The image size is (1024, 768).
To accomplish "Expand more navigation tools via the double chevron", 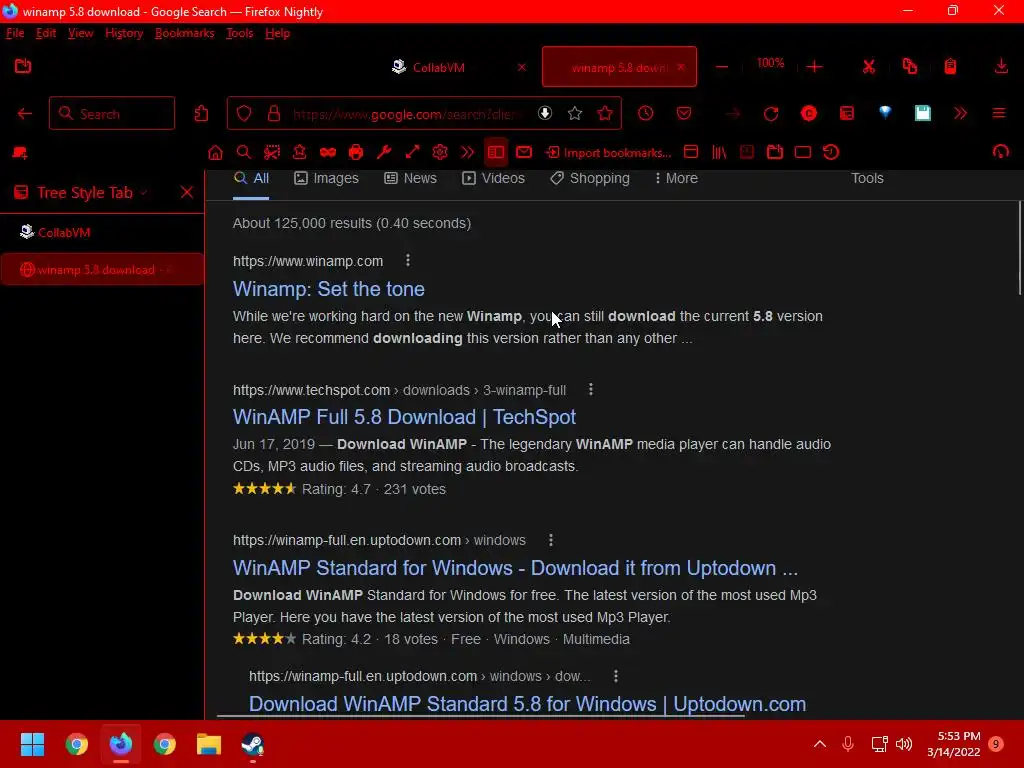I will [960, 114].
